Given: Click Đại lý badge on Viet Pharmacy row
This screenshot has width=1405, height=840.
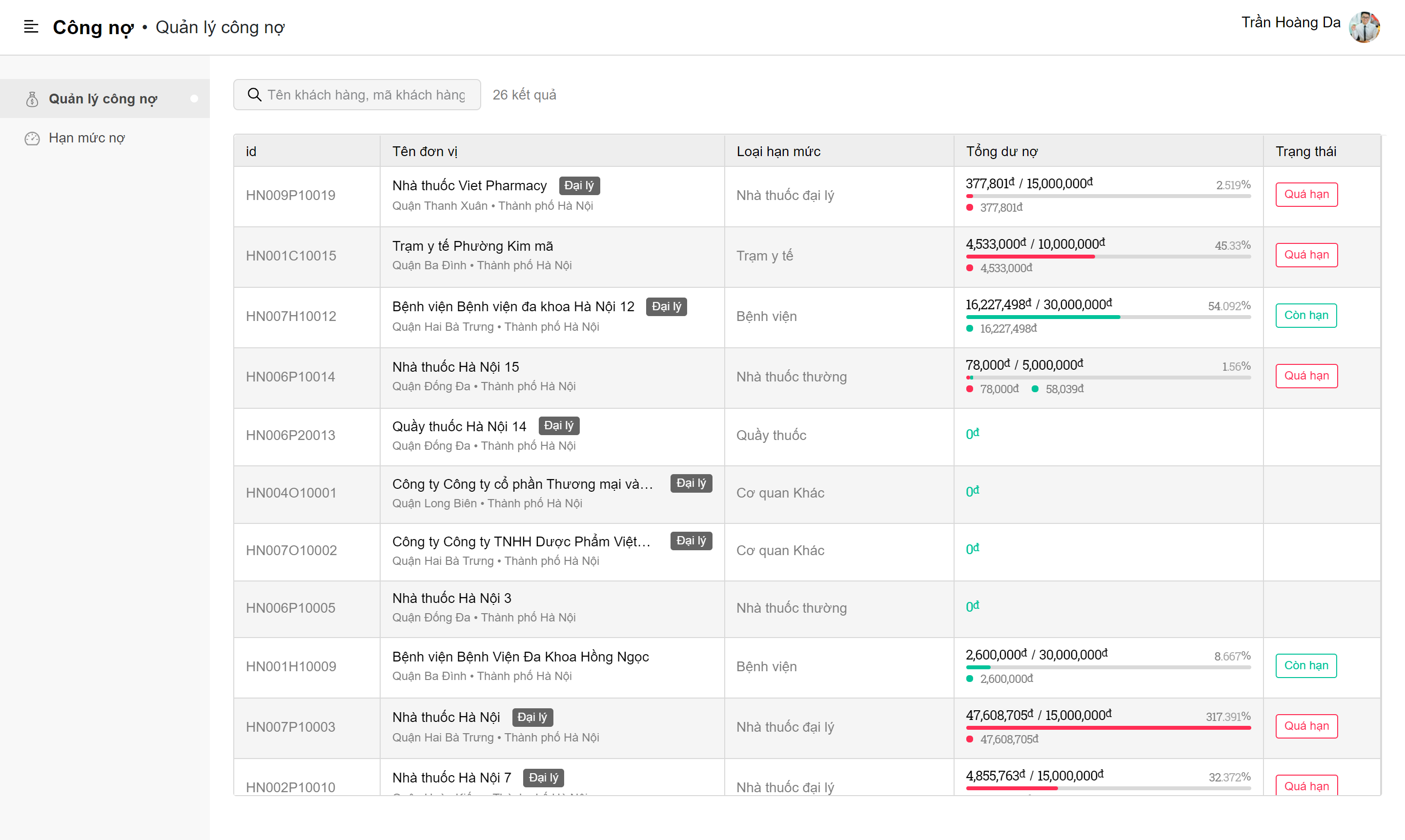Looking at the screenshot, I should pos(579,186).
